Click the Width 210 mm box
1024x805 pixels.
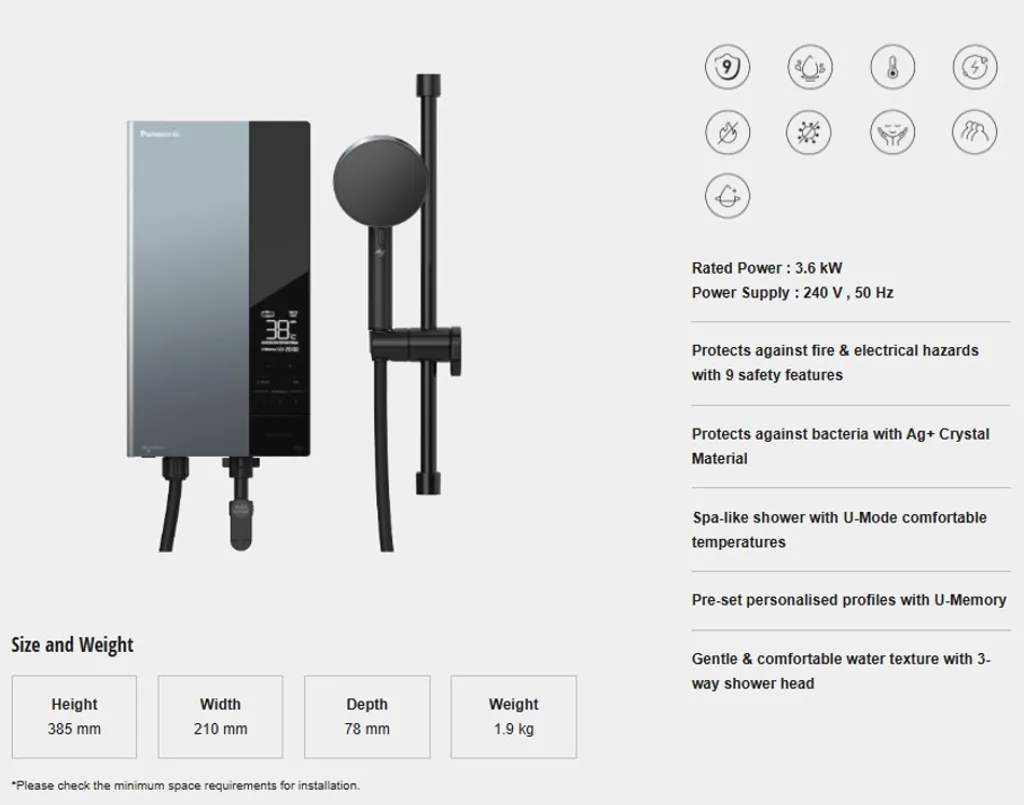tap(220, 717)
